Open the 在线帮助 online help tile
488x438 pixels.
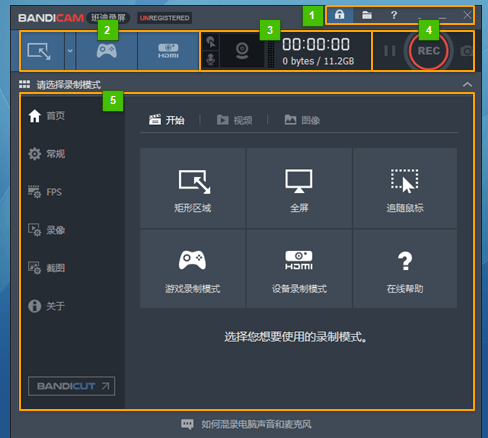(x=405, y=269)
